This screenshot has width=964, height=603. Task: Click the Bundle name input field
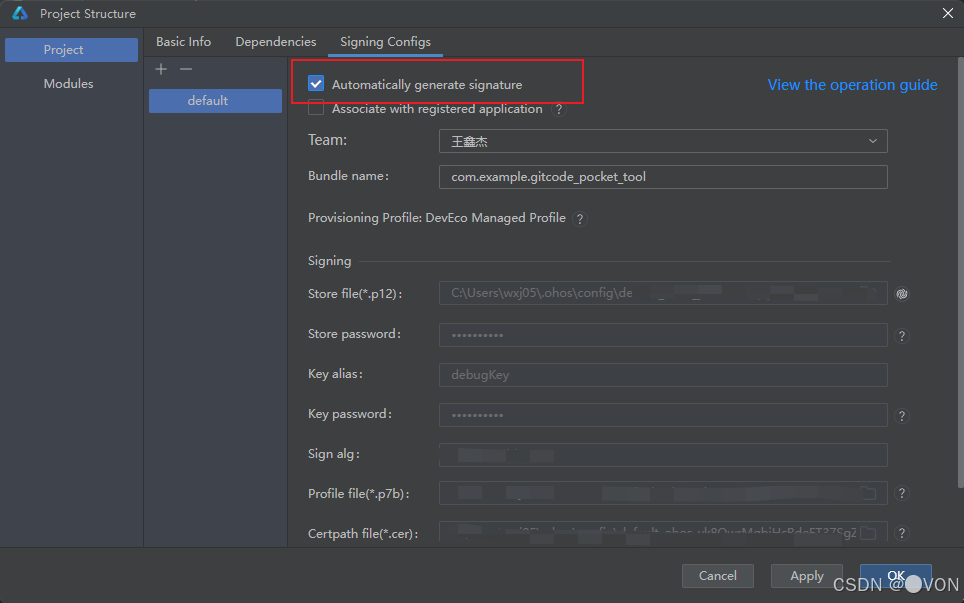pyautogui.click(x=663, y=177)
